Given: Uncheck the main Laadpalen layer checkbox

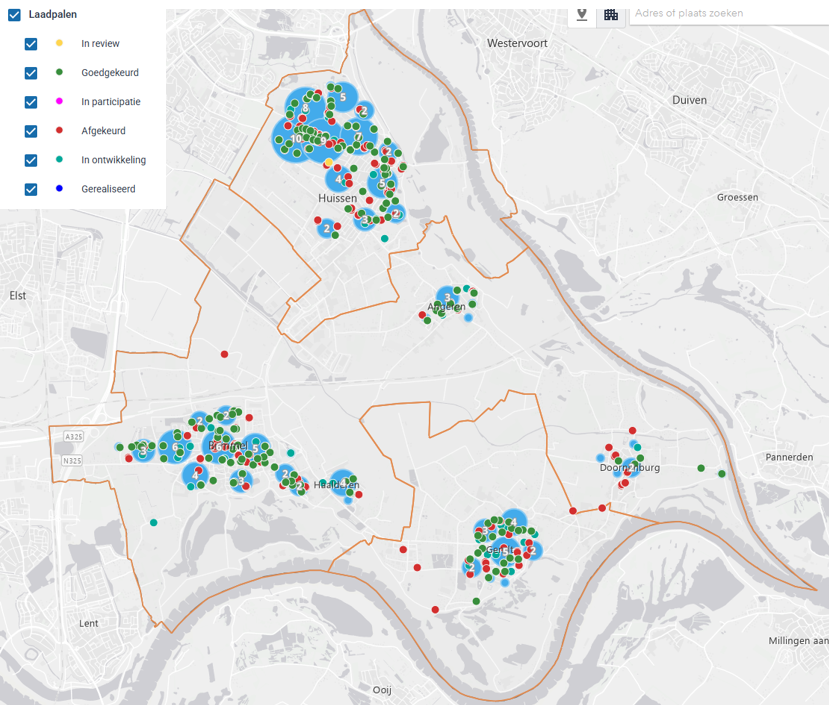Looking at the screenshot, I should pos(14,15).
